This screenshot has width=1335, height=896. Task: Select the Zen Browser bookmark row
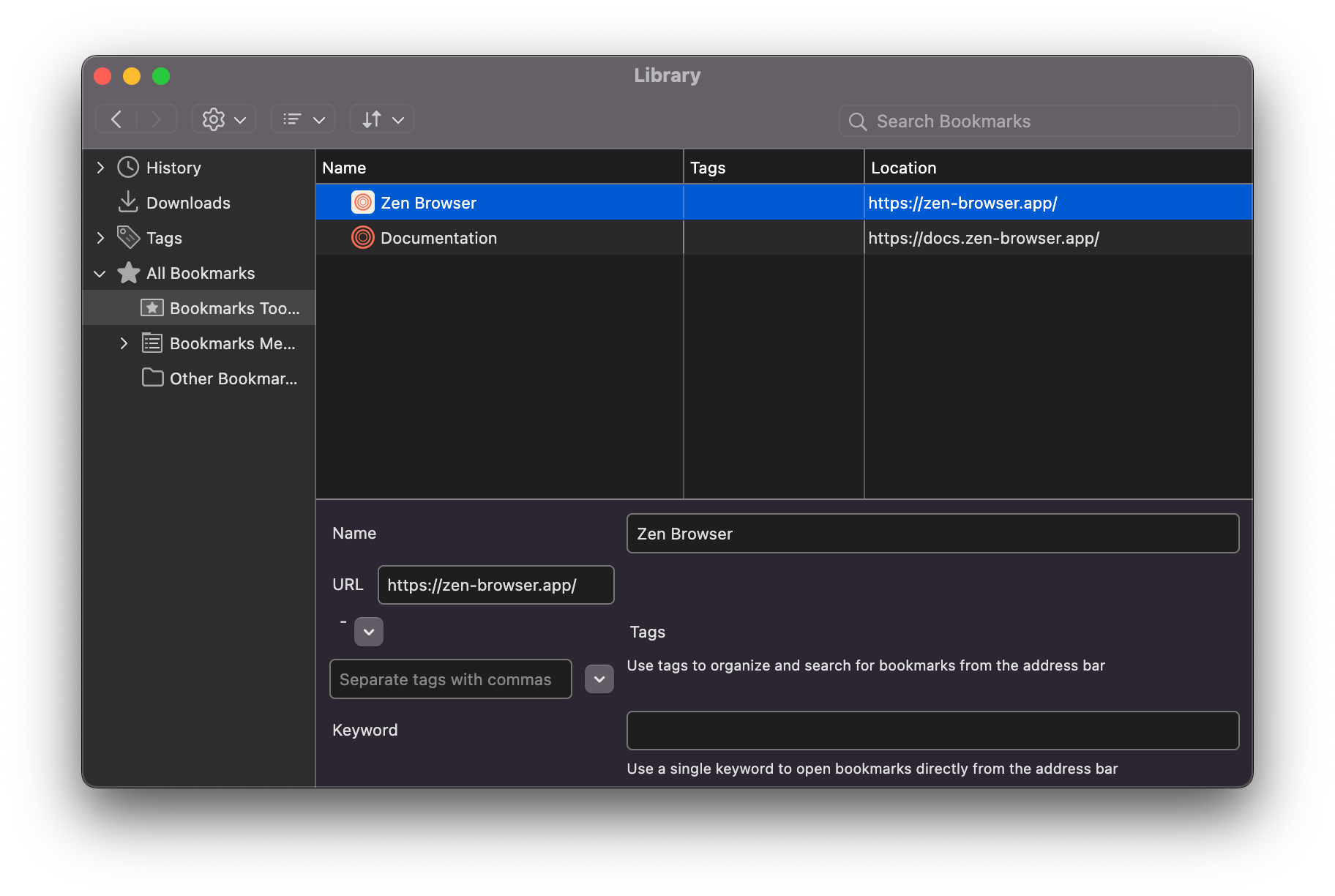click(784, 203)
